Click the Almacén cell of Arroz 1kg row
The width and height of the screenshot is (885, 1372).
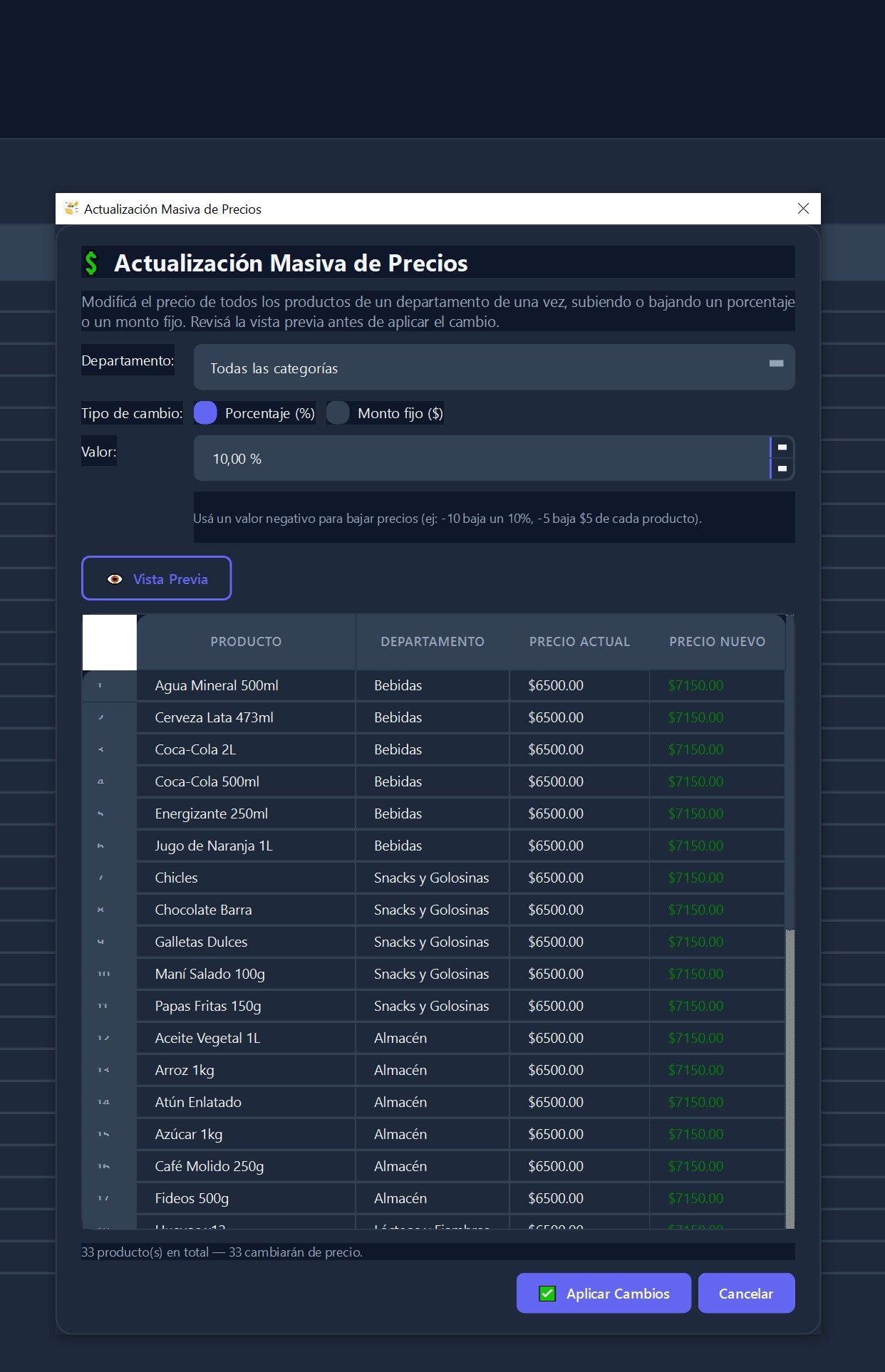tap(433, 1070)
